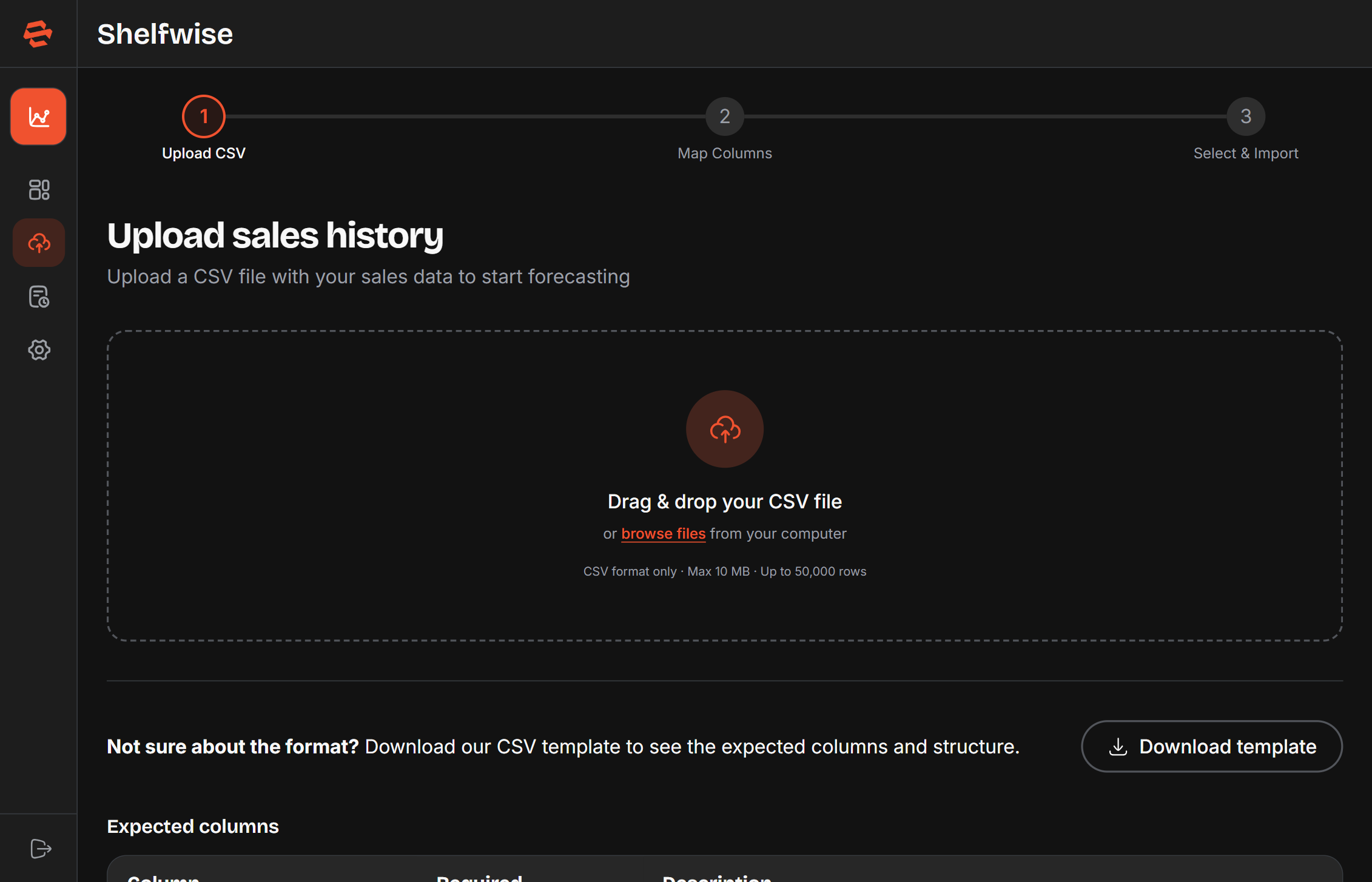Click the Download template button
This screenshot has height=882, width=1372.
(1212, 746)
